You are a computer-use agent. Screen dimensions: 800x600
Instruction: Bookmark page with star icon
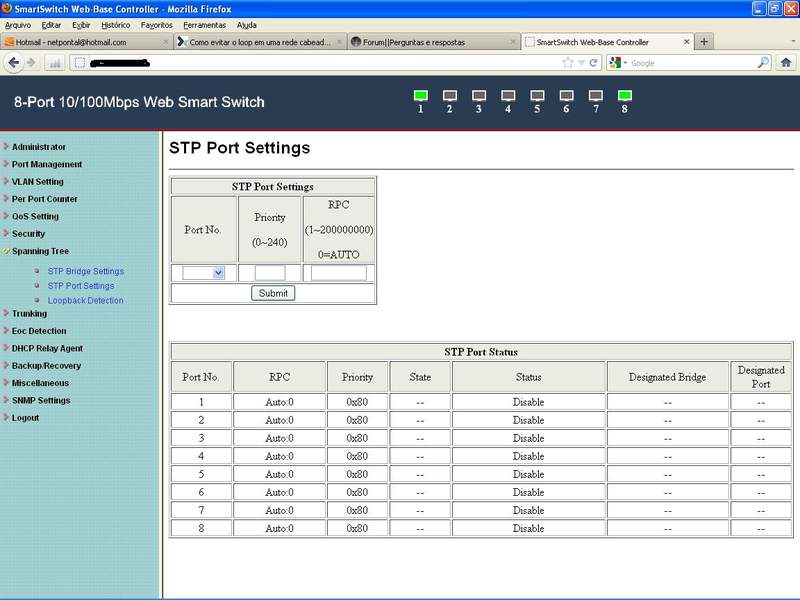567,63
